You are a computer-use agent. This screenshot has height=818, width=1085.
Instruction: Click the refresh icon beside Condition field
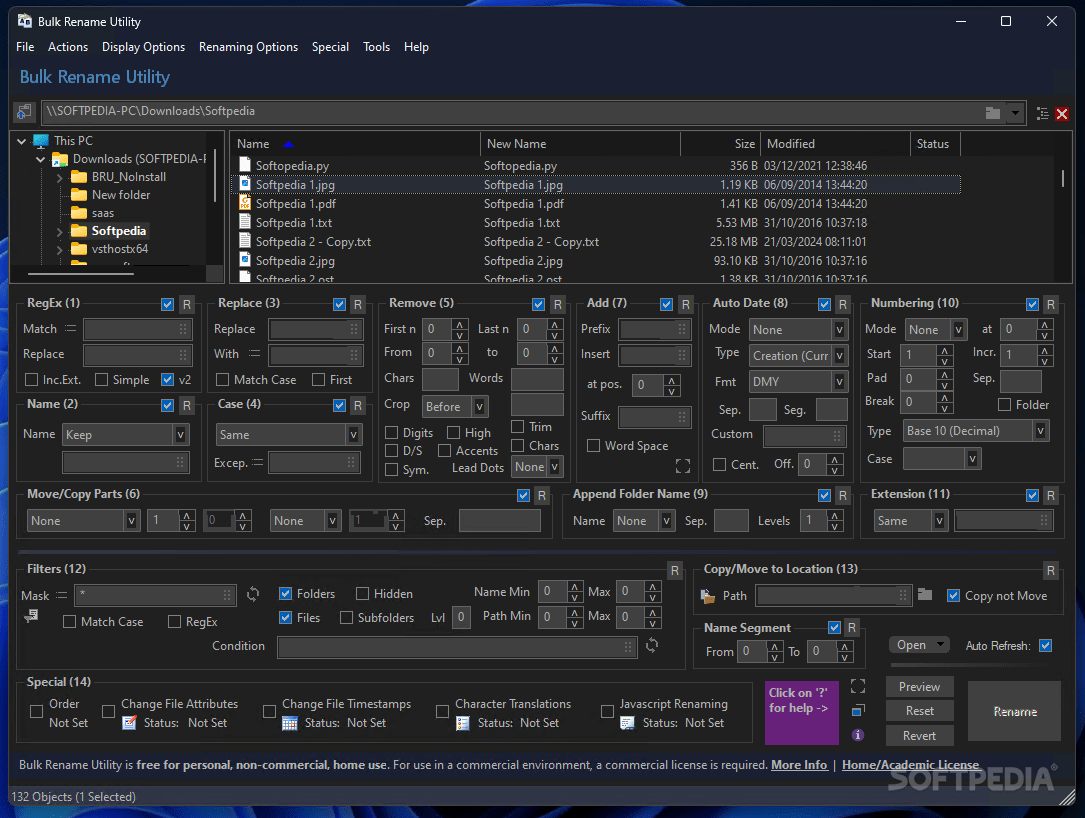point(652,646)
